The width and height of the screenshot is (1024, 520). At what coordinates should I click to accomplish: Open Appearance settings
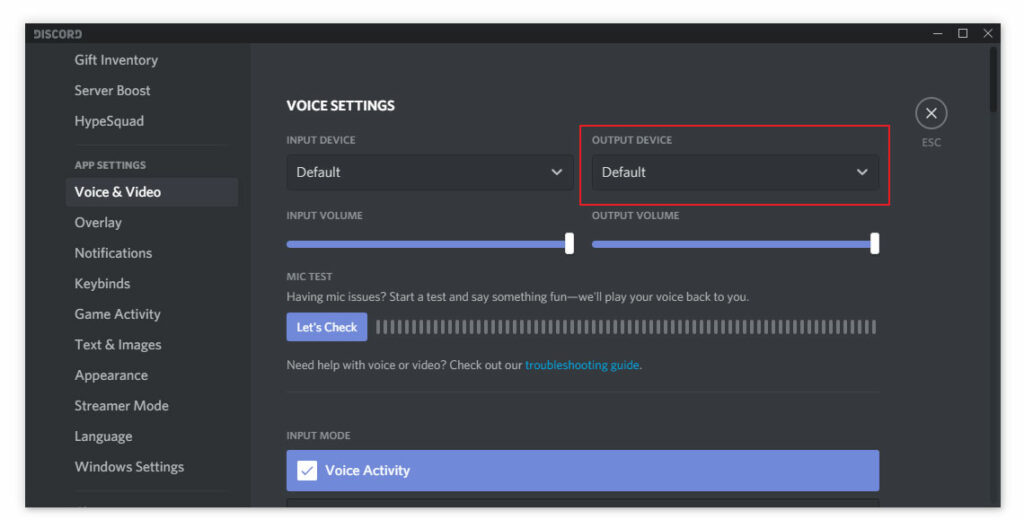(111, 376)
